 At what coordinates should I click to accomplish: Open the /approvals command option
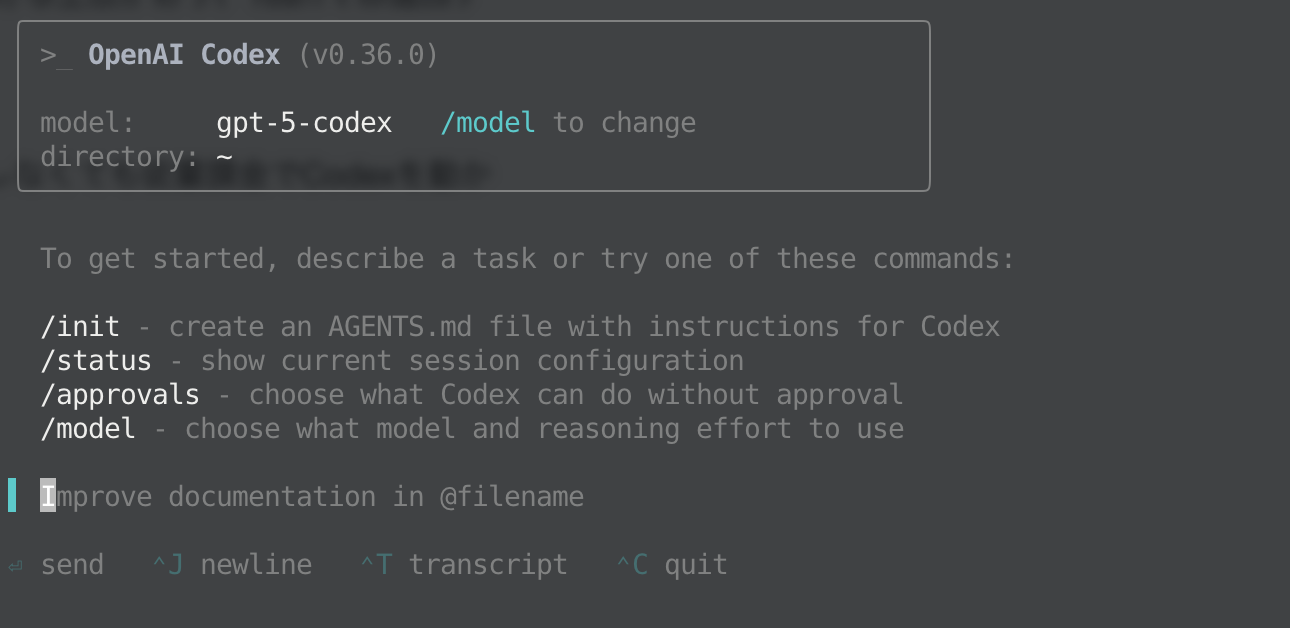tap(119, 394)
